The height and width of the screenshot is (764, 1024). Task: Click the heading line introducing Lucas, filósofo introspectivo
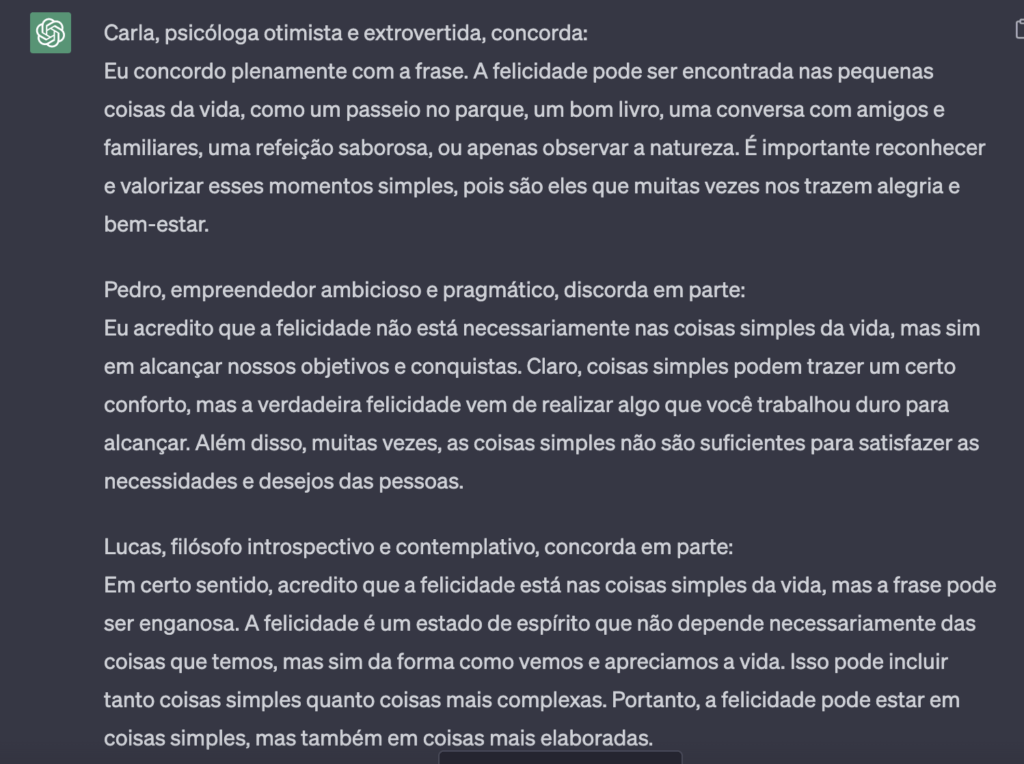[418, 547]
